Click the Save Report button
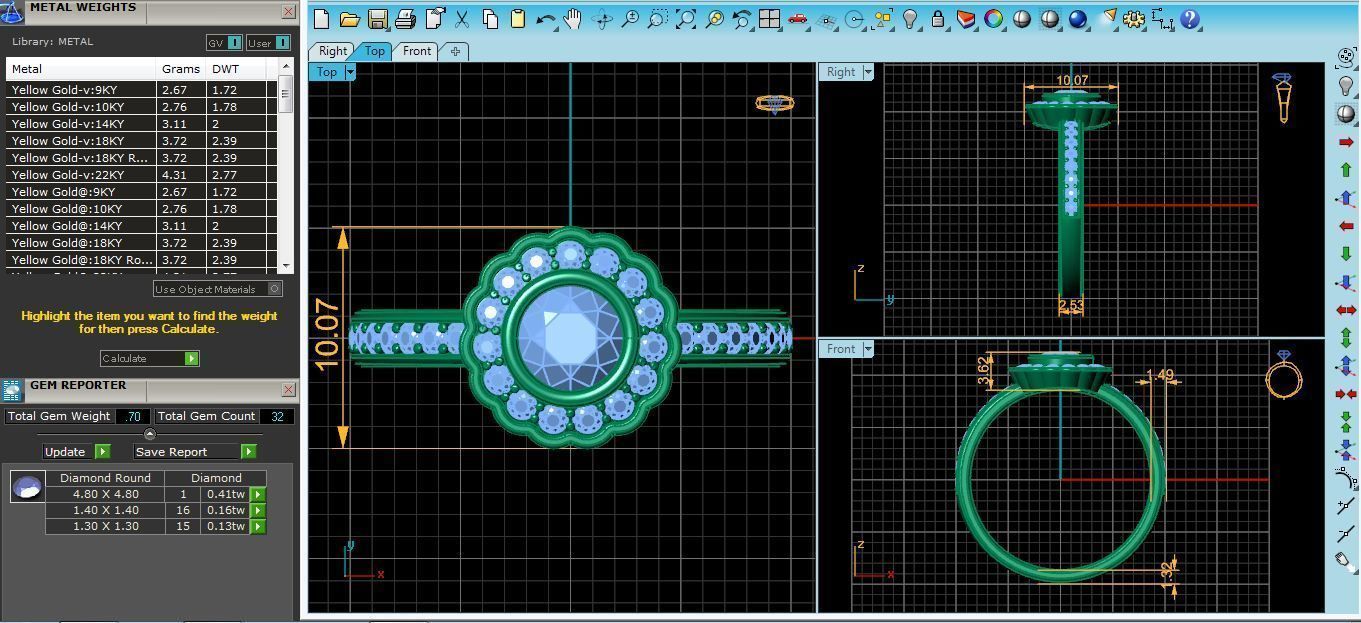The image size is (1361, 623). point(194,451)
